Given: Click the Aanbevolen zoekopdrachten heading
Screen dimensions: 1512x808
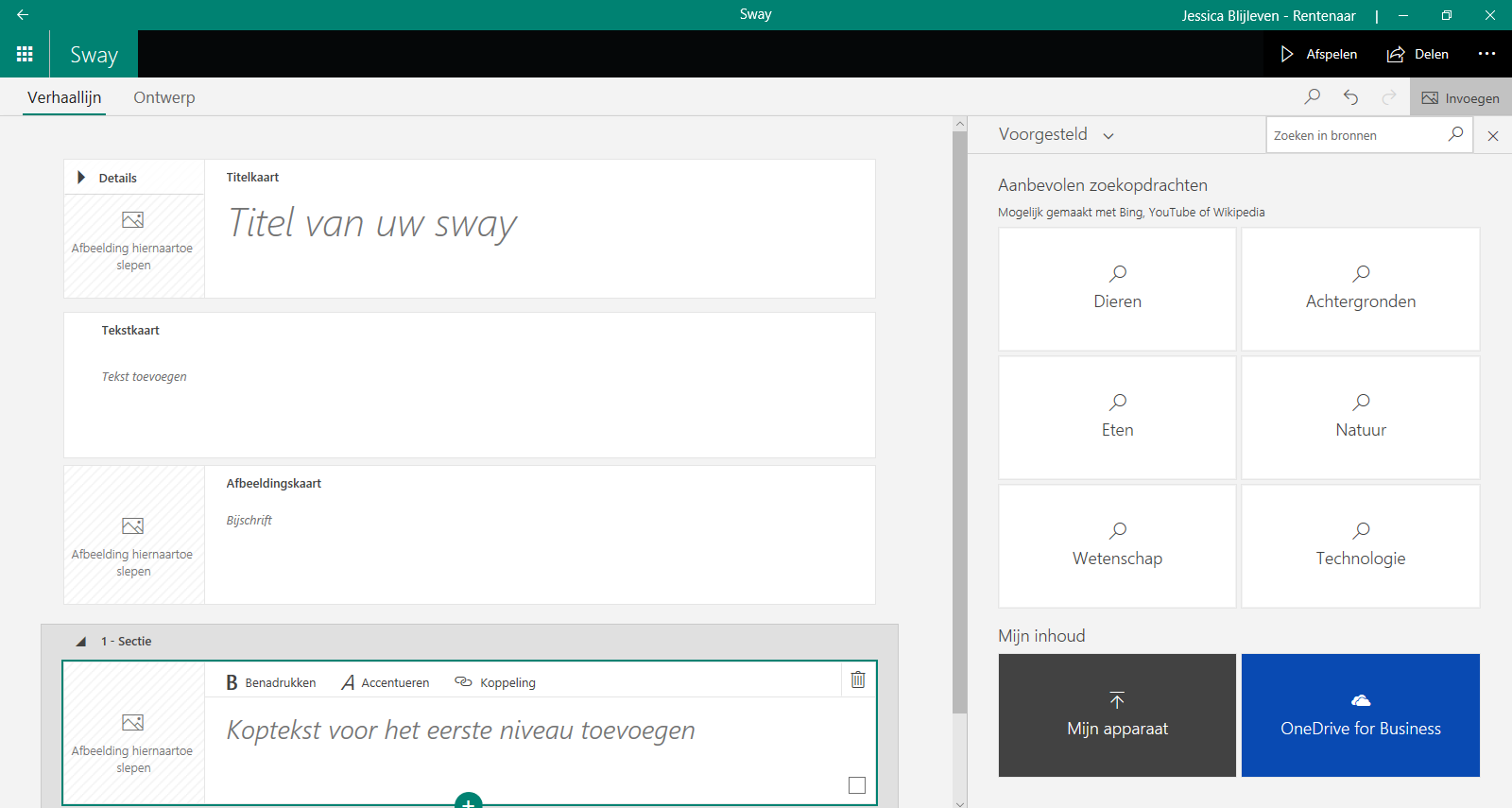Looking at the screenshot, I should click(x=1103, y=185).
